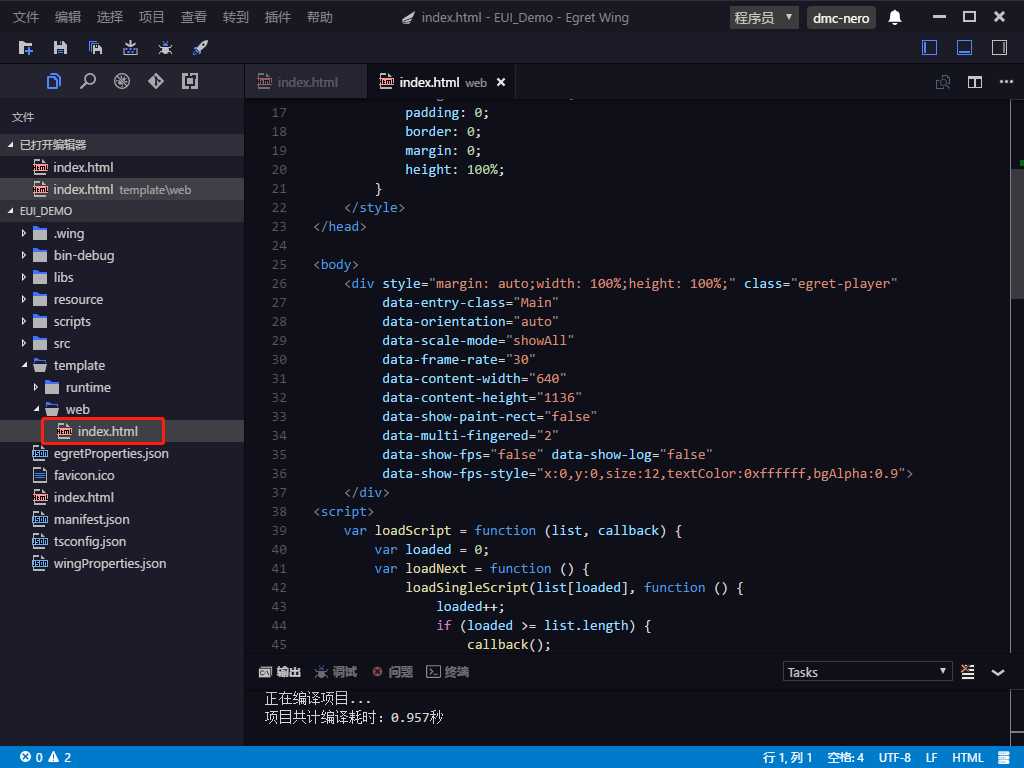
Task: Select index.html template\web in open editors
Action: tap(122, 189)
